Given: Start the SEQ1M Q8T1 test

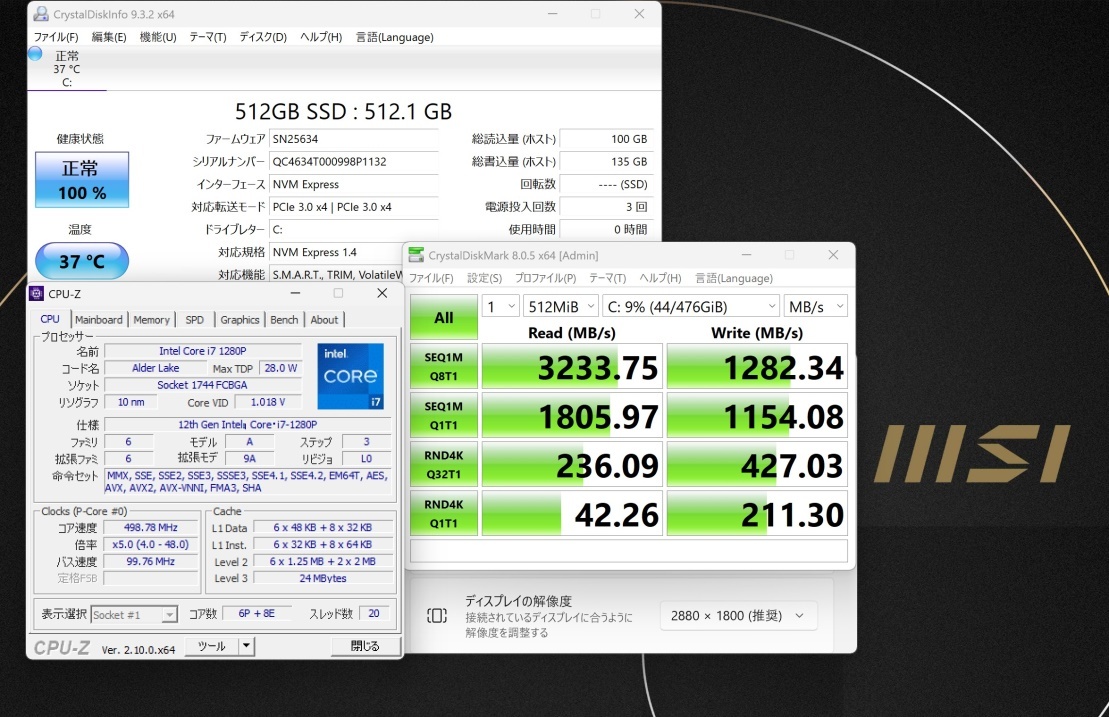Looking at the screenshot, I should point(444,366).
